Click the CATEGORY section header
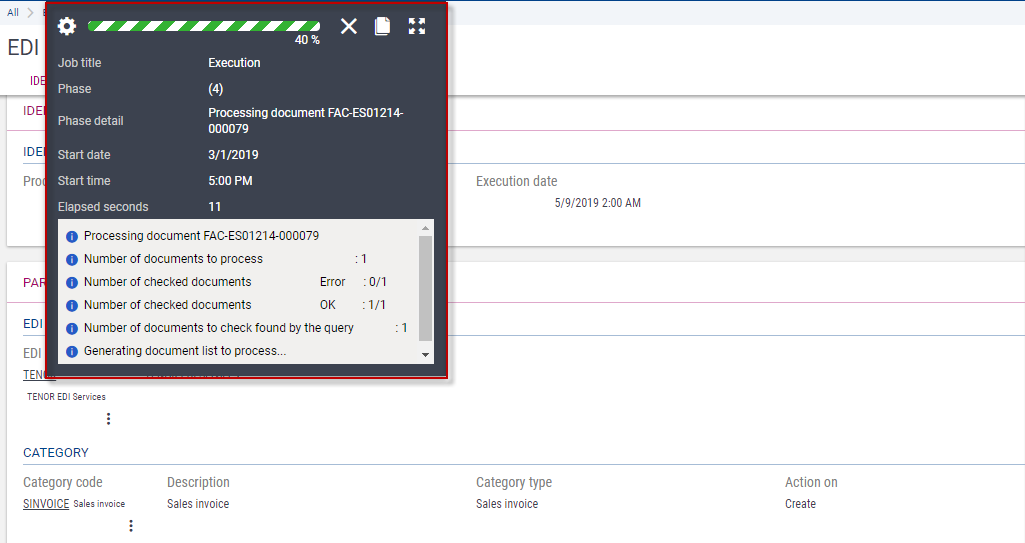 coord(56,453)
